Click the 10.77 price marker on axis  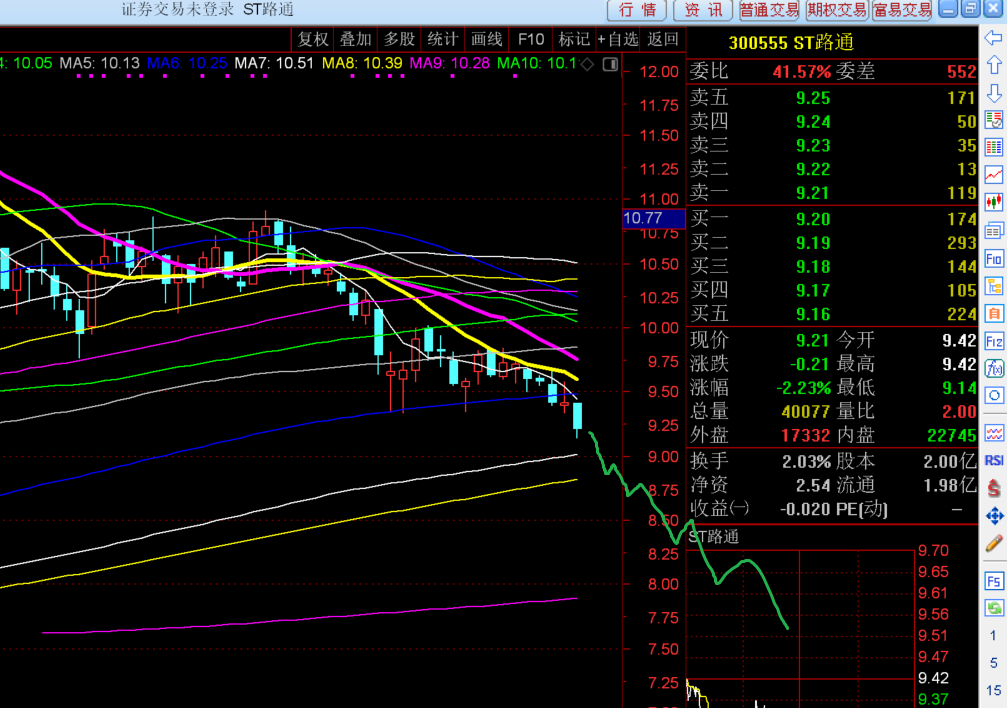653,218
